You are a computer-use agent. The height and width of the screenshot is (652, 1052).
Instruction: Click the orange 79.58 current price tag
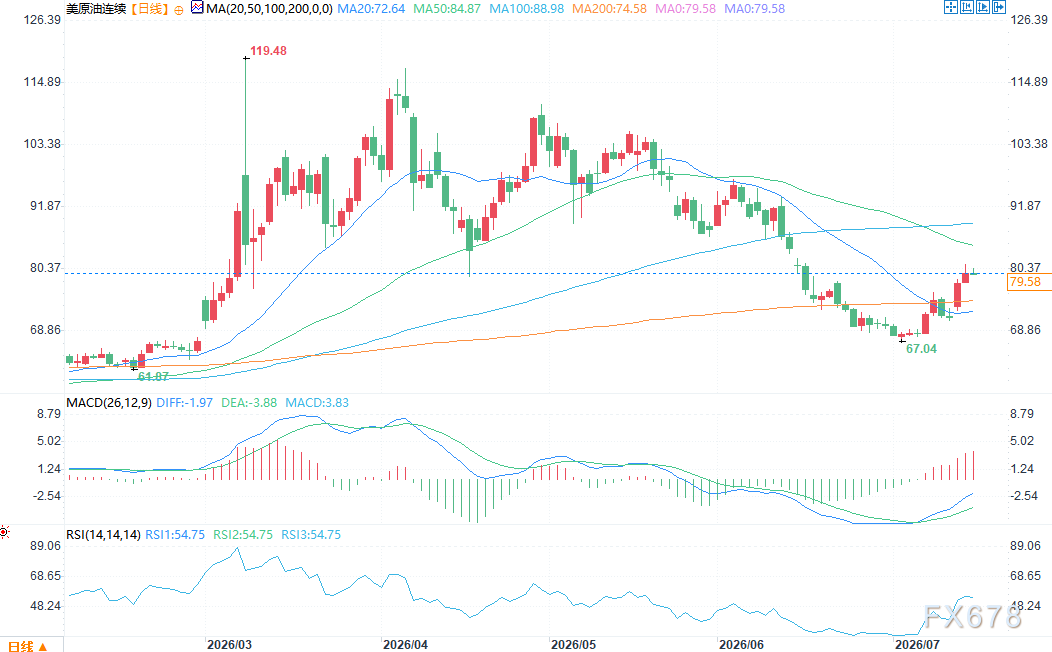pyautogui.click(x=1030, y=282)
